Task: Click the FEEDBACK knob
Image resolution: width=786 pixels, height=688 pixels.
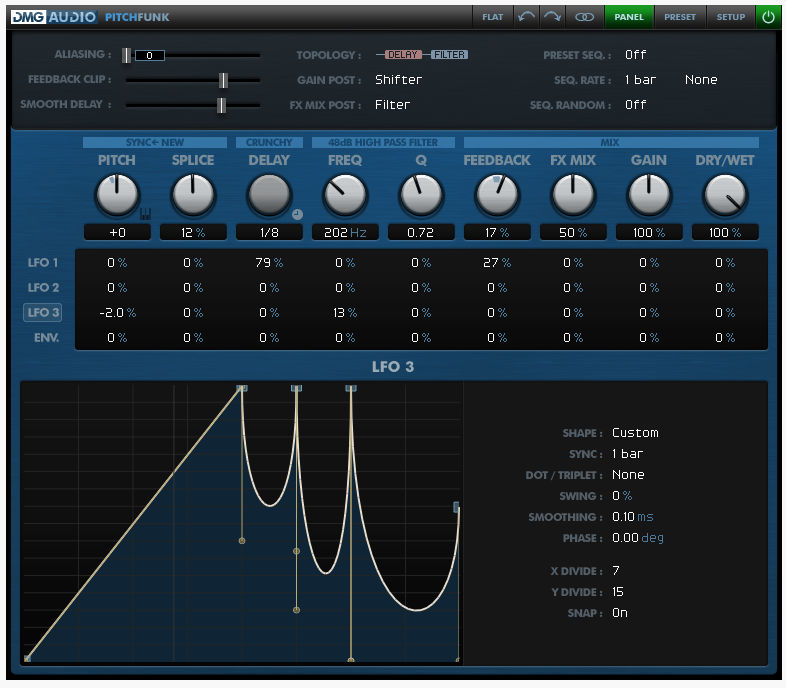Action: [x=497, y=195]
